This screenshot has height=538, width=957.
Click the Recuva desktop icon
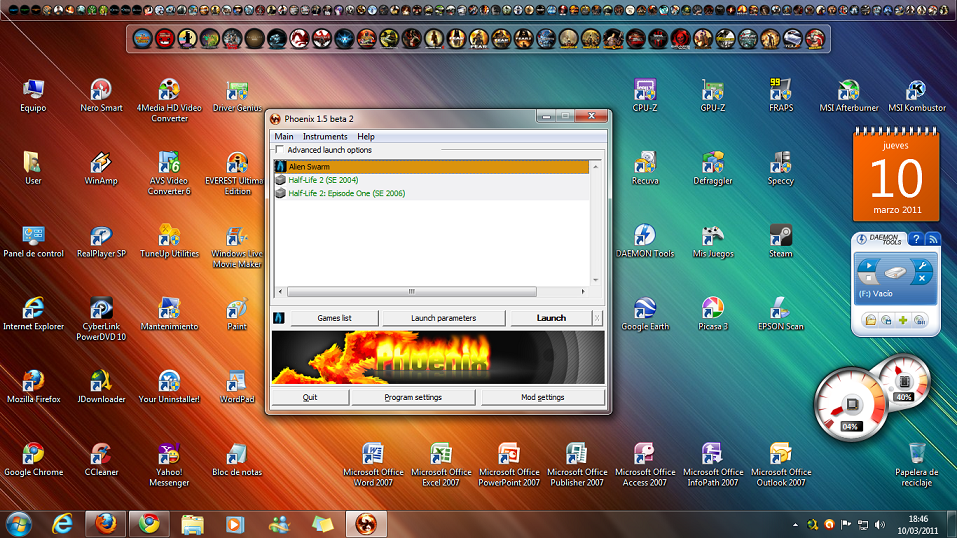point(645,168)
